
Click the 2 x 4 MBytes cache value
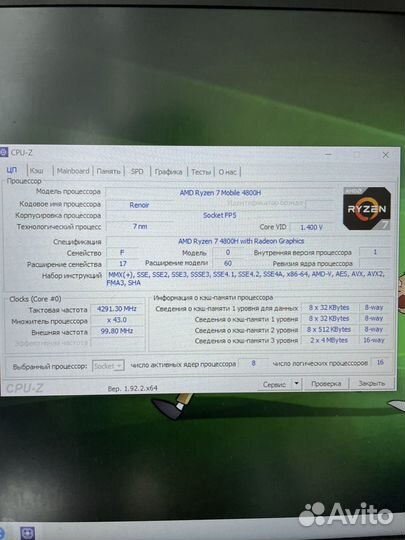coord(329,340)
